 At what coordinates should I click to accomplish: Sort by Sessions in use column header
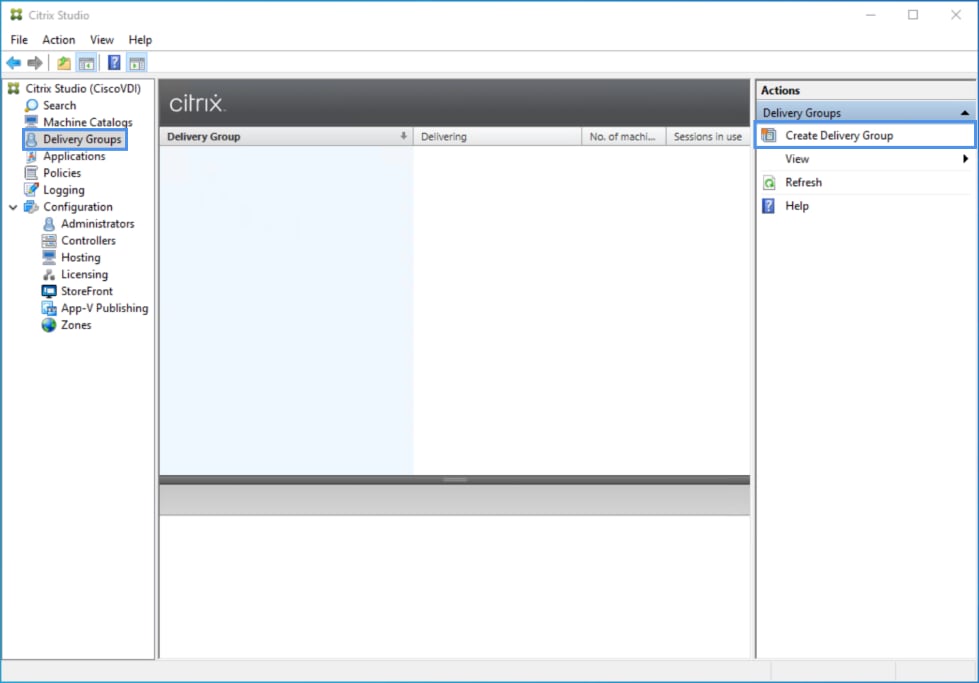[x=708, y=137]
